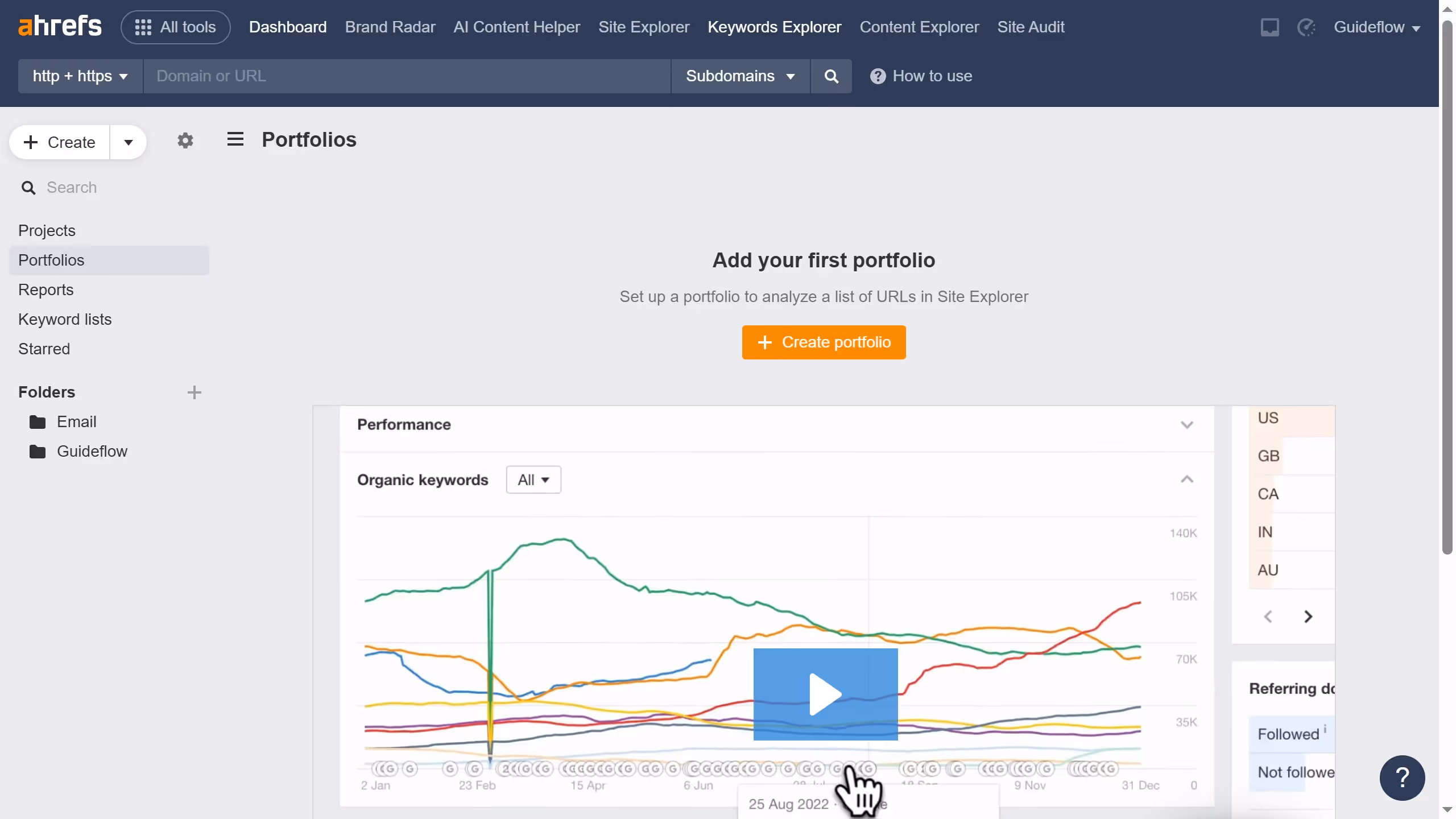Screen dimensions: 1456x819
Task: Click the tutorial screen icon in top bar
Action: coord(1269,27)
